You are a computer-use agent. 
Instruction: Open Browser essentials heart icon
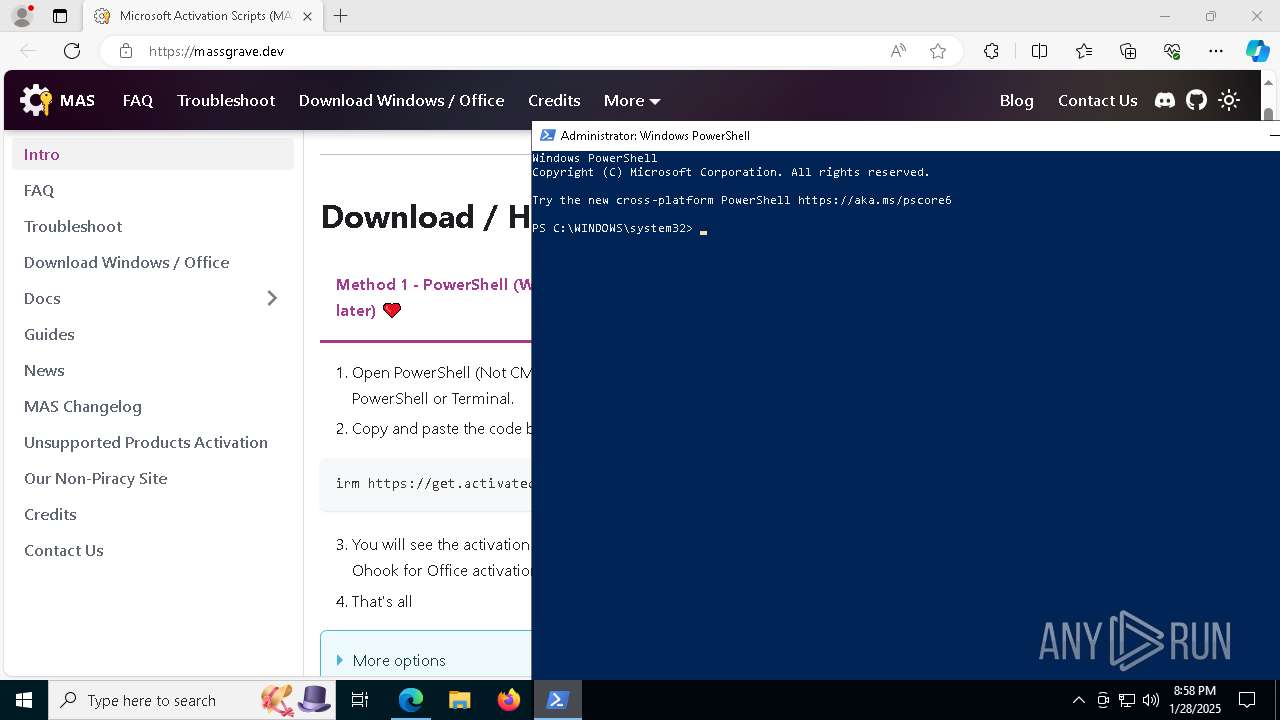tap(1172, 51)
